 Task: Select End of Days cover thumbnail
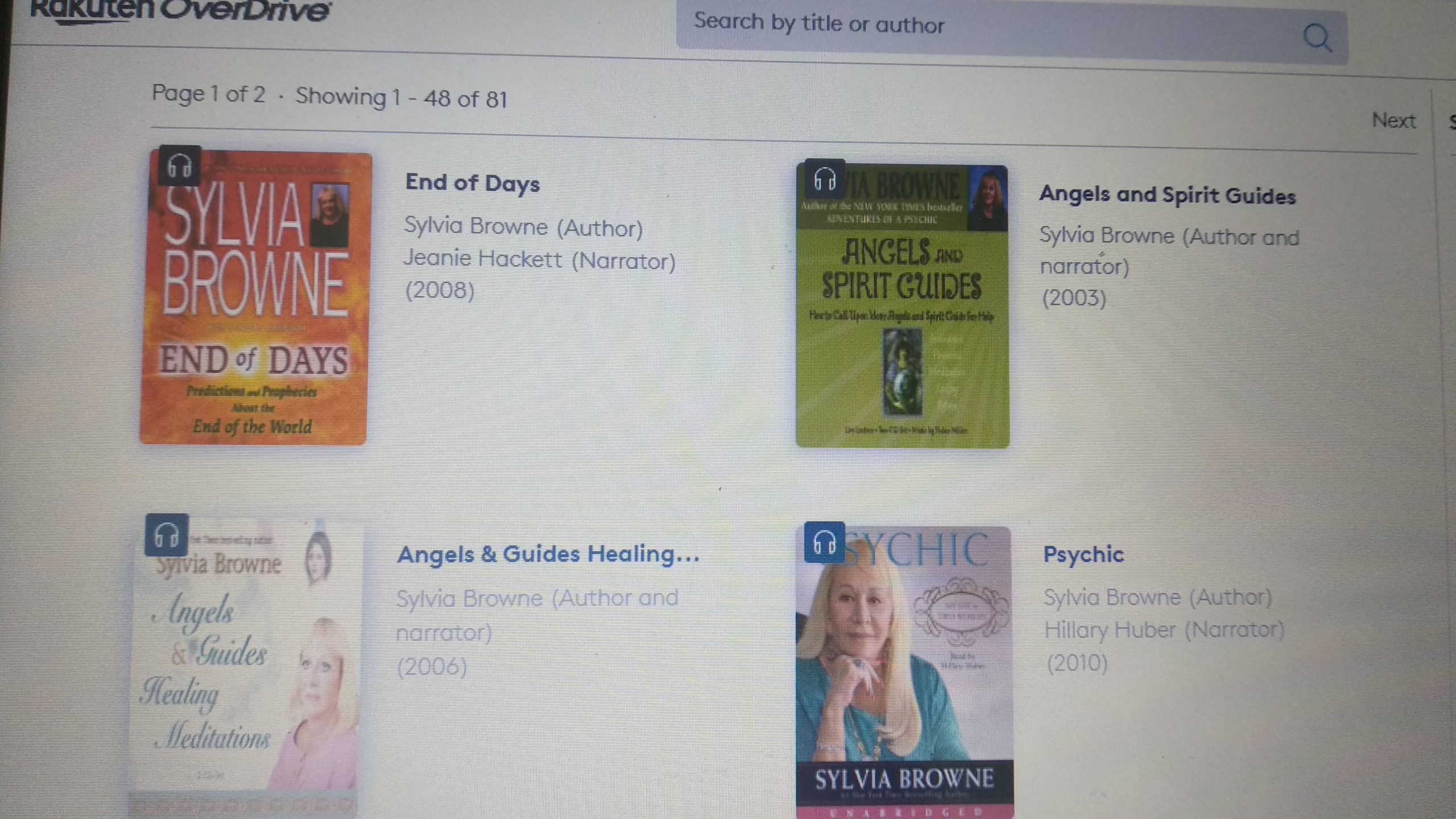click(255, 297)
